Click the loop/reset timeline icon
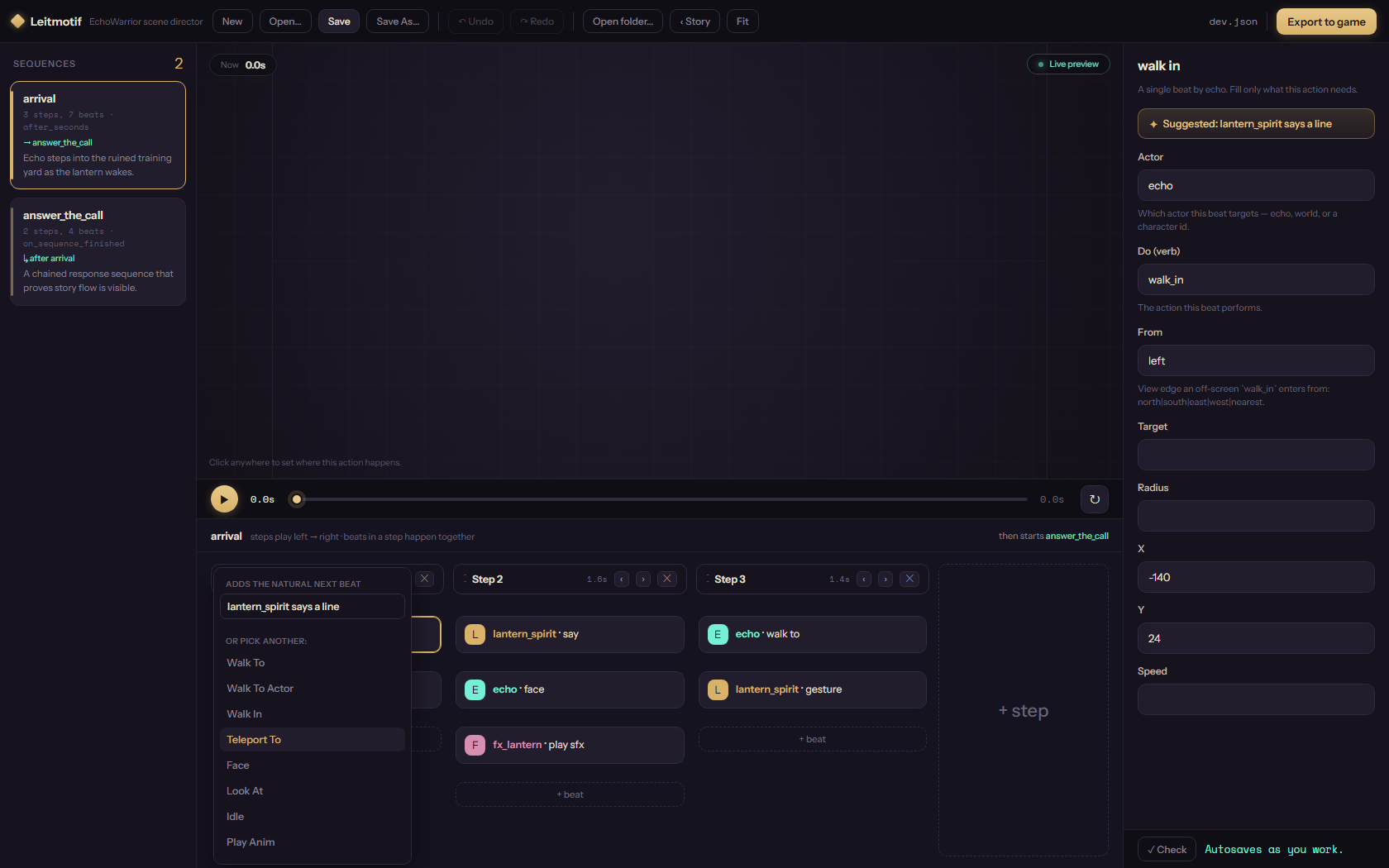Viewport: 1389px width, 868px height. (1095, 499)
